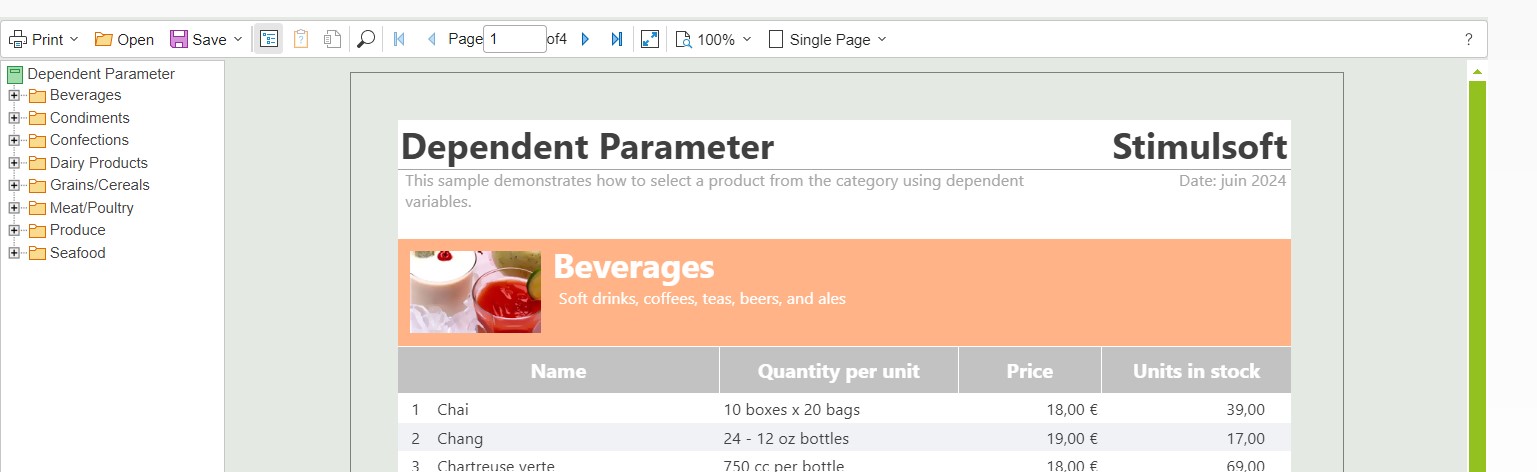Viewport: 1537px width, 472px height.
Task: Click the Beverages banner heading
Action: coord(634,267)
